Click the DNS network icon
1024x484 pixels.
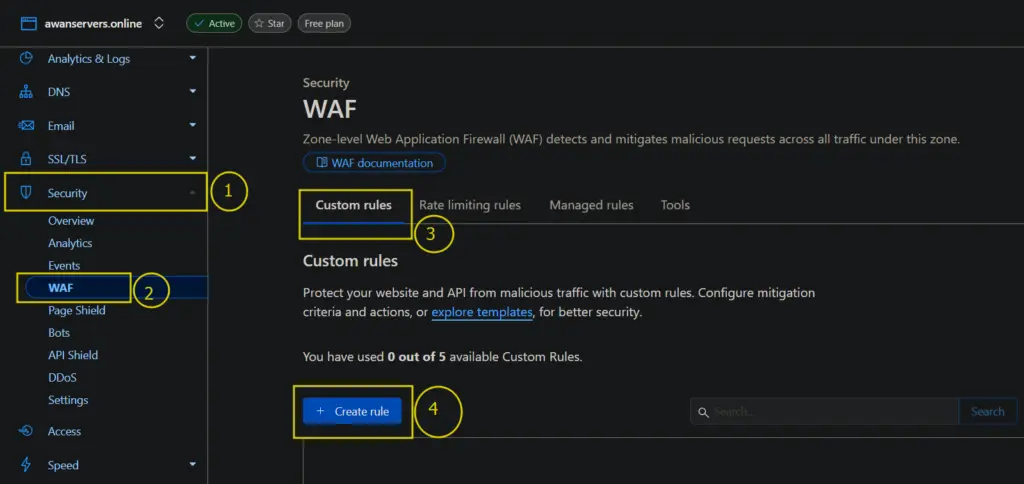pos(26,92)
